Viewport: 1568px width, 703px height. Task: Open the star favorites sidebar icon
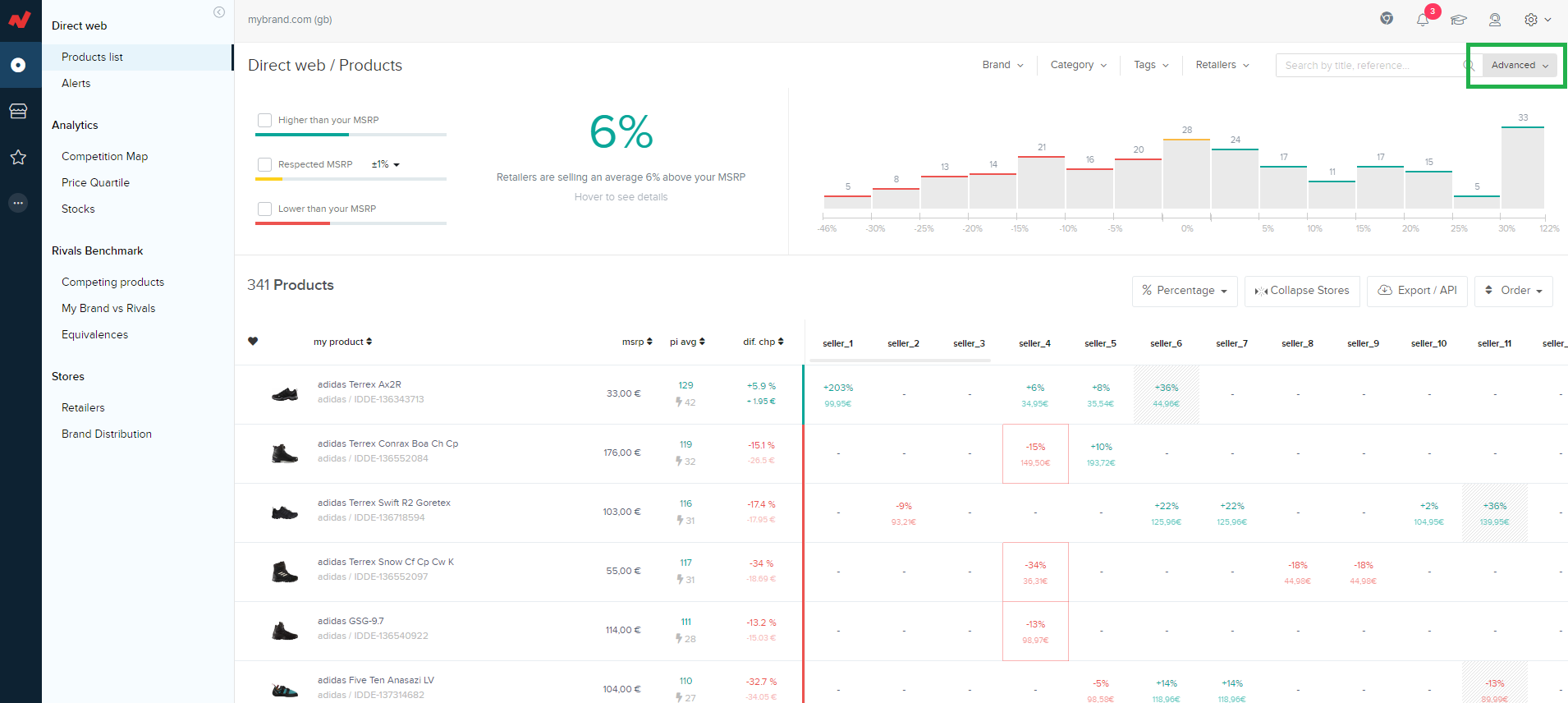(x=18, y=157)
